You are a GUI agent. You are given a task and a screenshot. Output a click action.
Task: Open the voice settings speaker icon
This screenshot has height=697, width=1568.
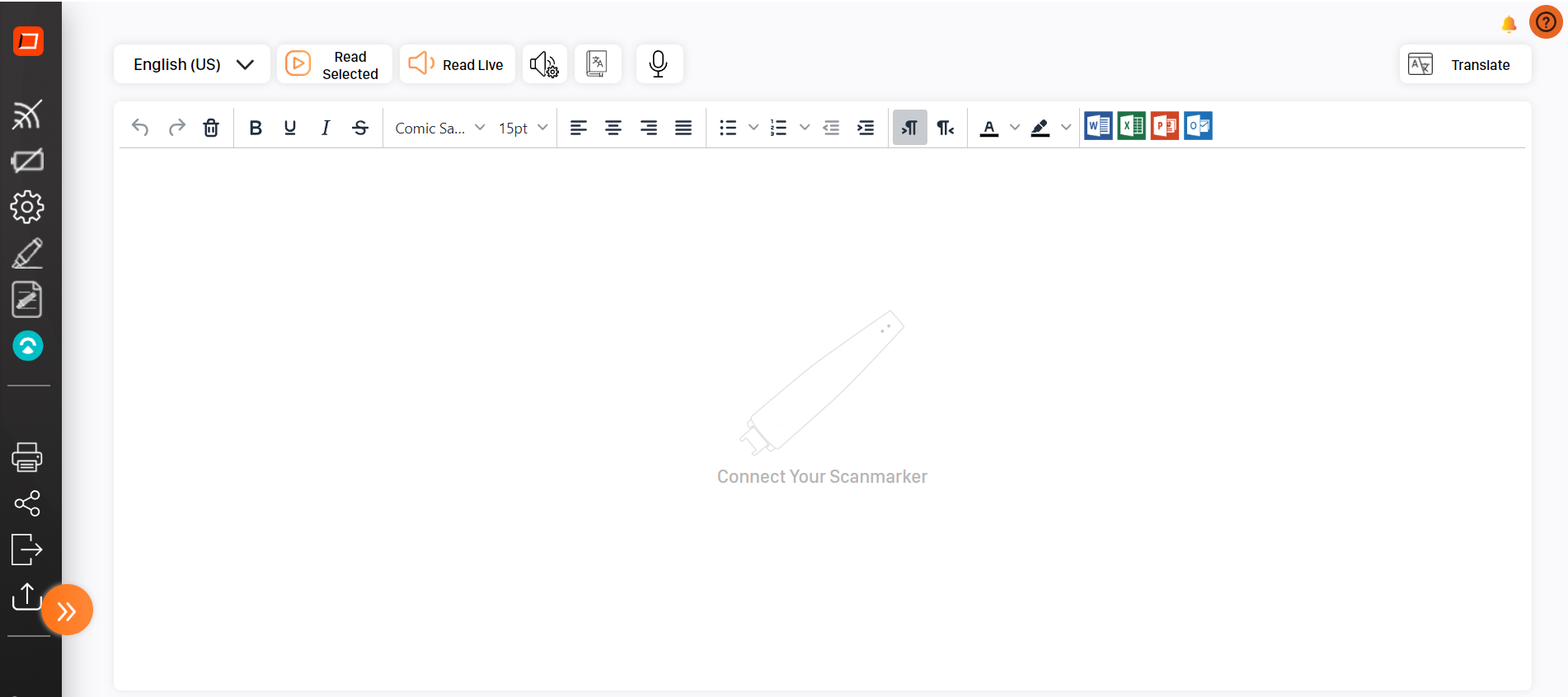pos(544,64)
